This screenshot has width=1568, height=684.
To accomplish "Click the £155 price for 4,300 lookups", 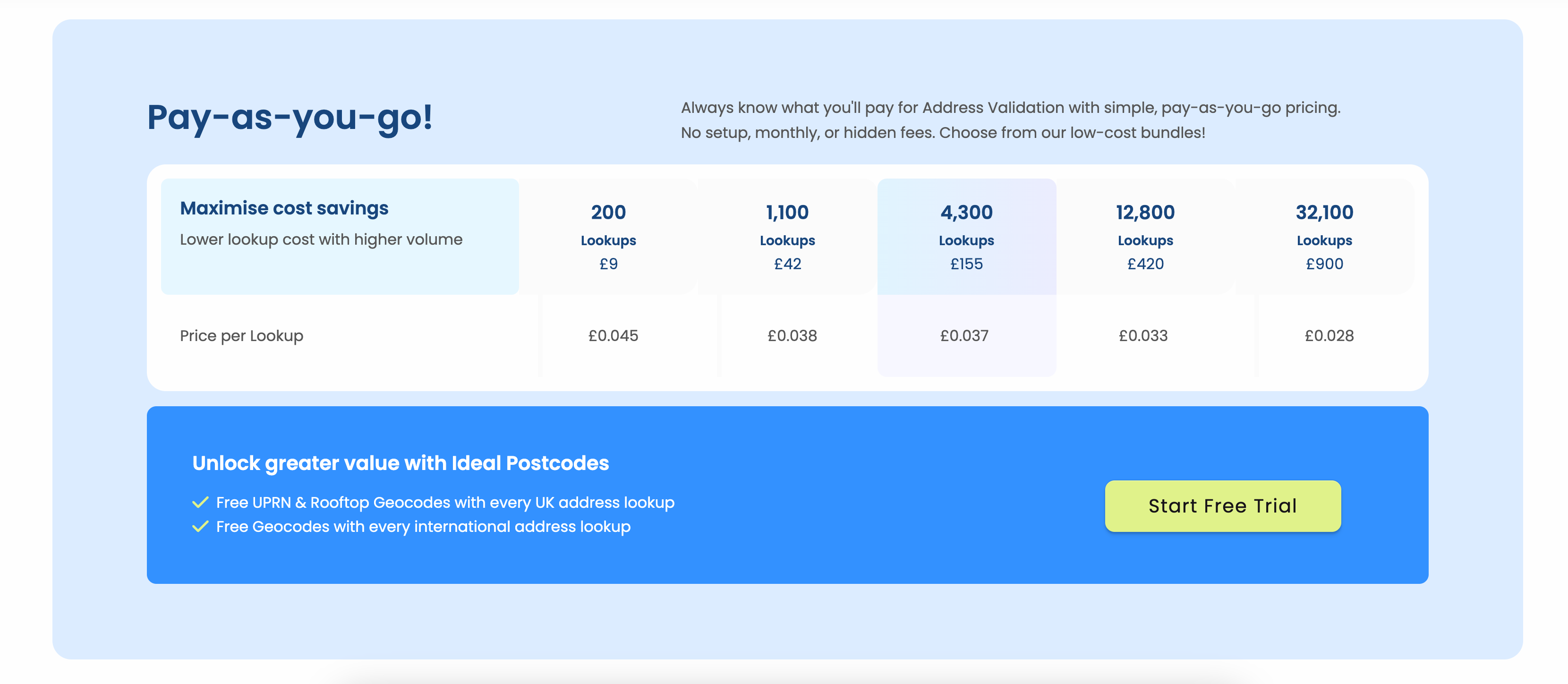I will pyautogui.click(x=966, y=264).
